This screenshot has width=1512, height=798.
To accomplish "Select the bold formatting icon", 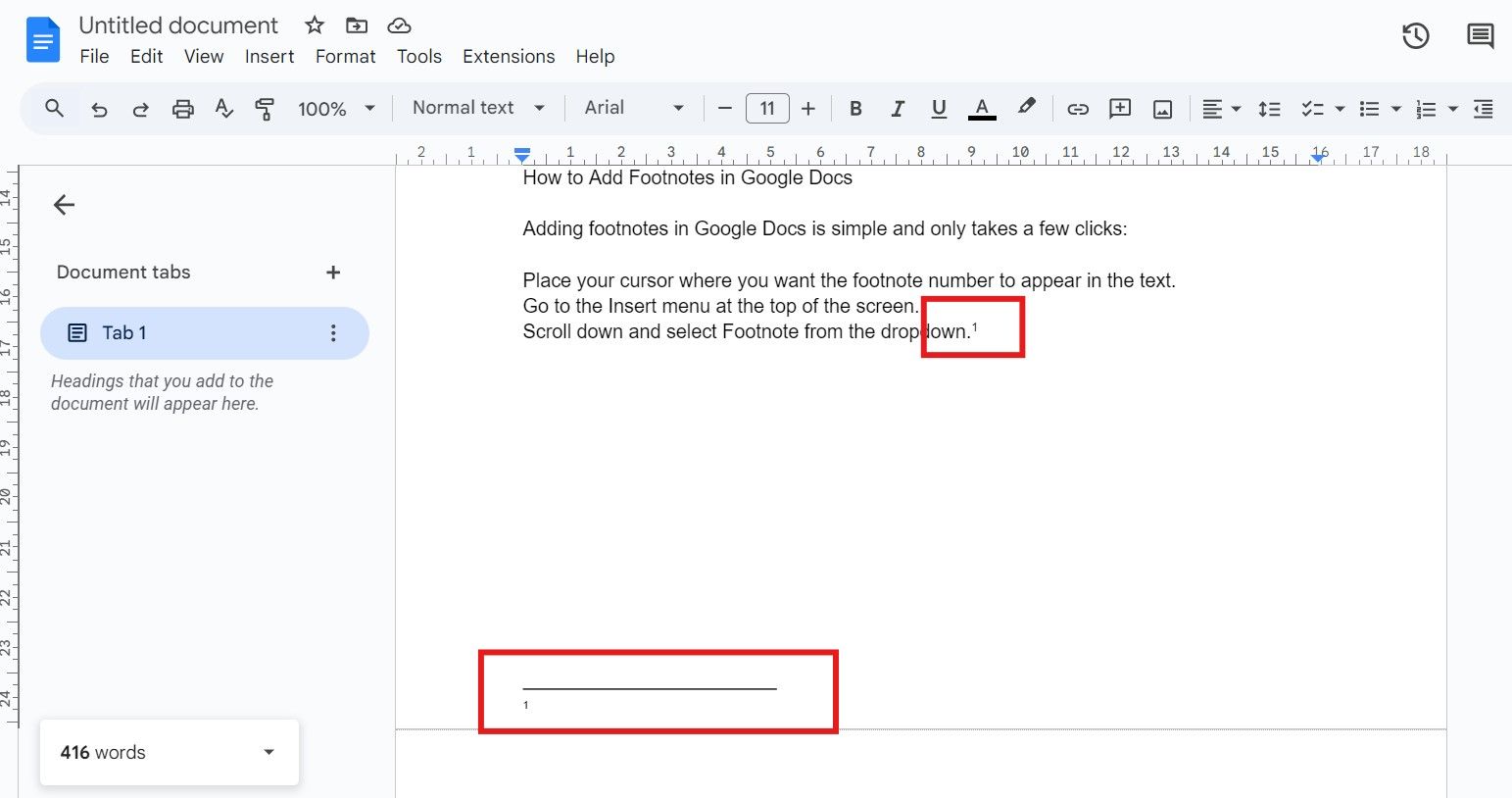I will (854, 108).
